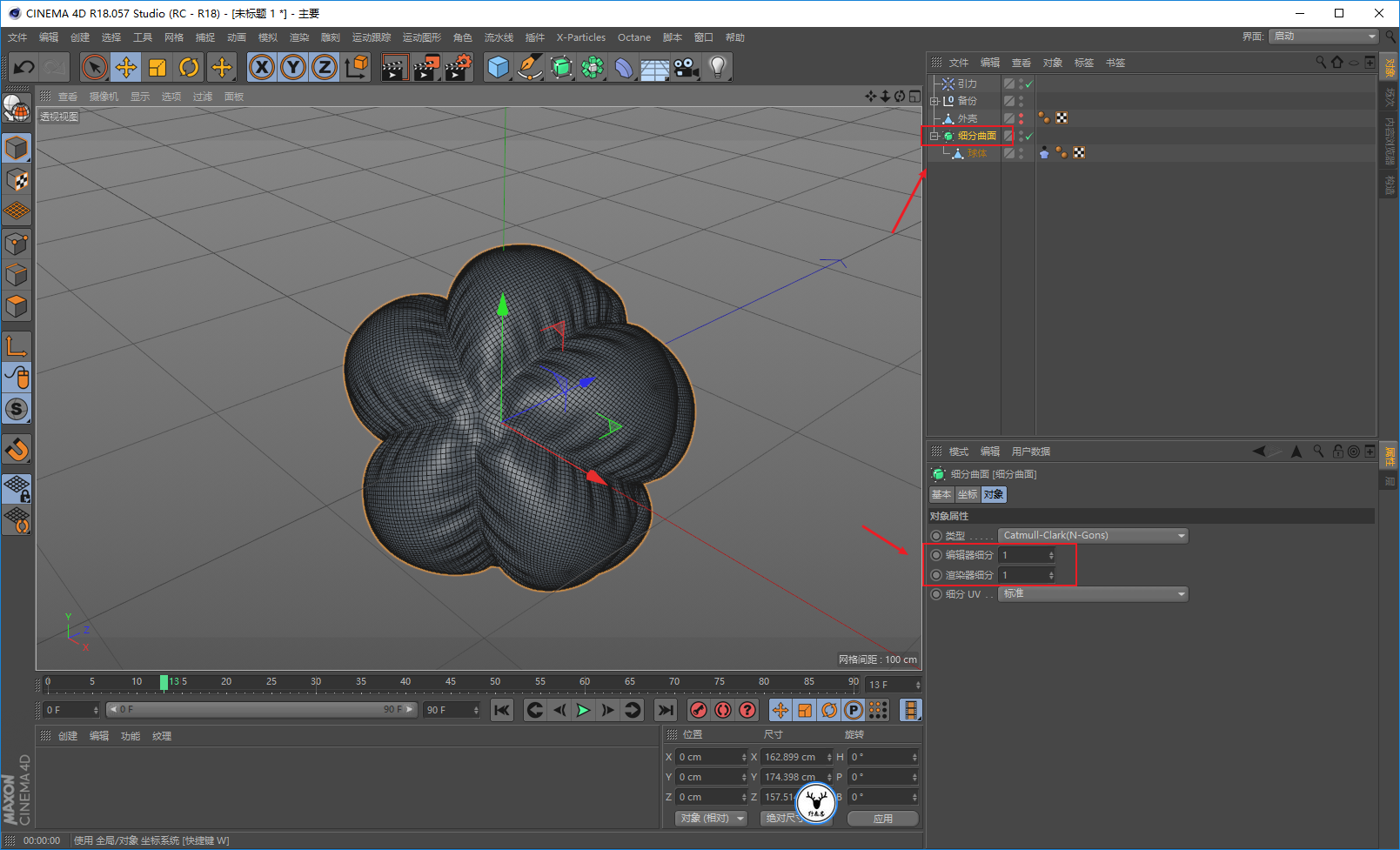Screen dimensions: 1400x850
Task: Add green Array modeling object icon
Action: point(593,67)
